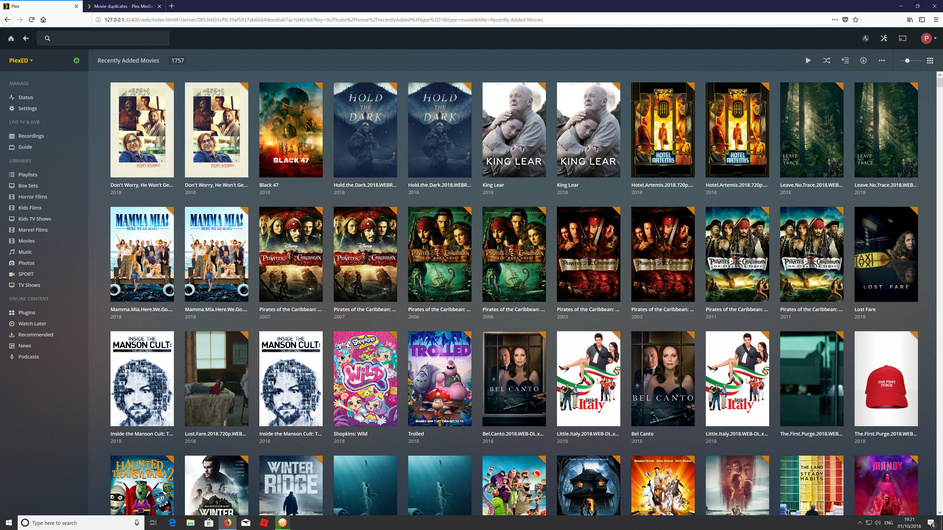The image size is (943, 530).
Task: Shuffle the recently added movies
Action: (x=826, y=61)
